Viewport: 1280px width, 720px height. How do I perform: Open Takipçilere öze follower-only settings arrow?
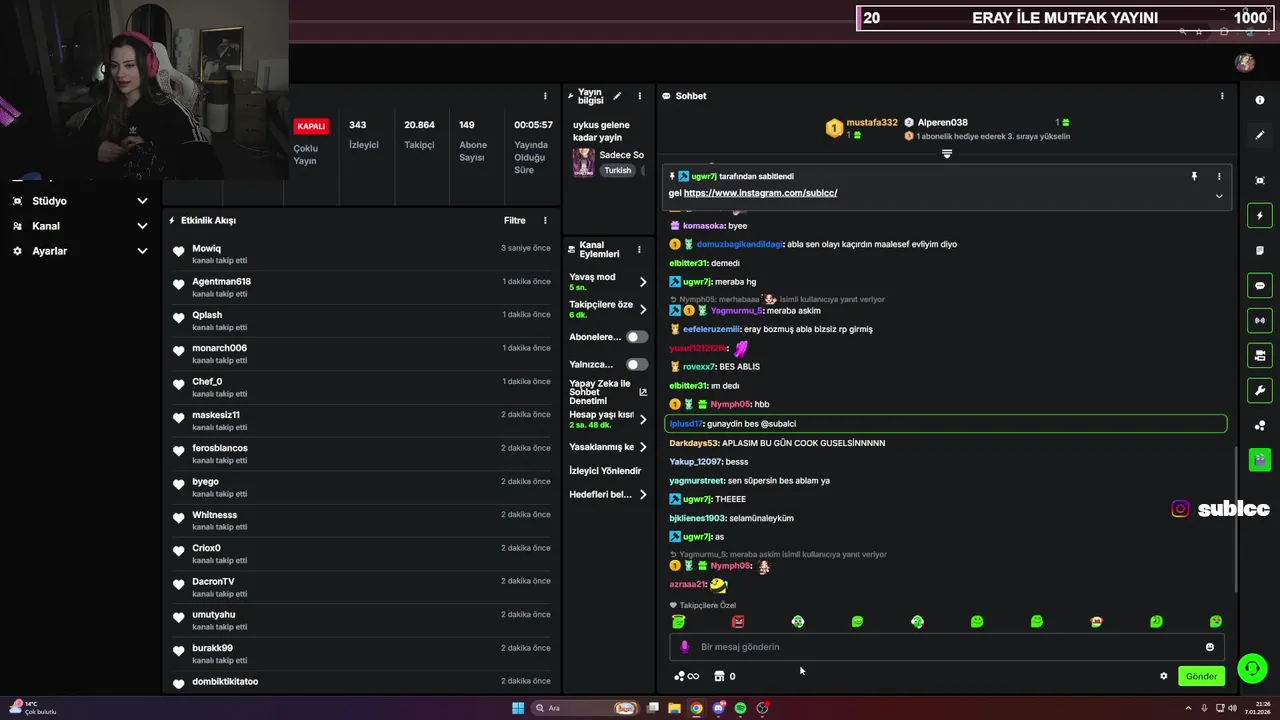click(x=643, y=310)
